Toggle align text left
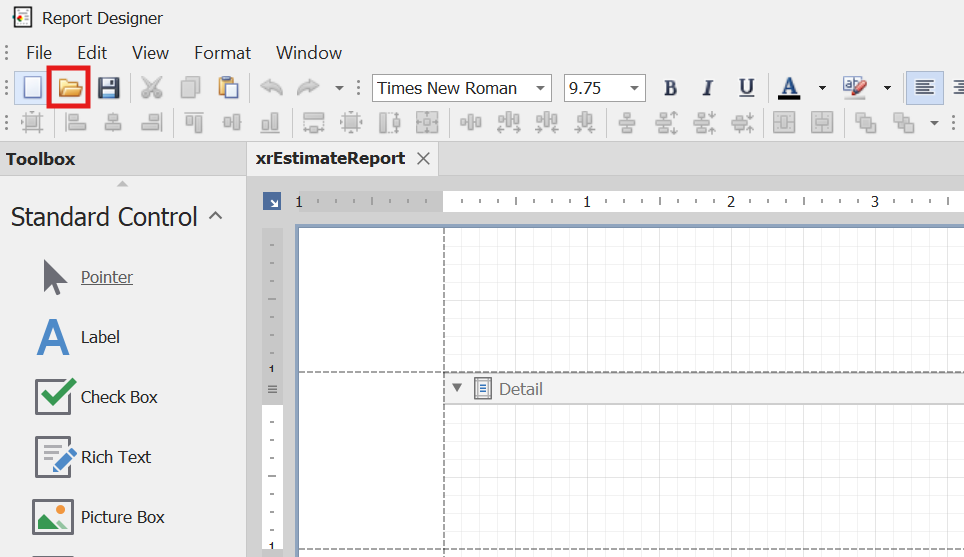Image resolution: width=964 pixels, height=557 pixels. (x=925, y=87)
